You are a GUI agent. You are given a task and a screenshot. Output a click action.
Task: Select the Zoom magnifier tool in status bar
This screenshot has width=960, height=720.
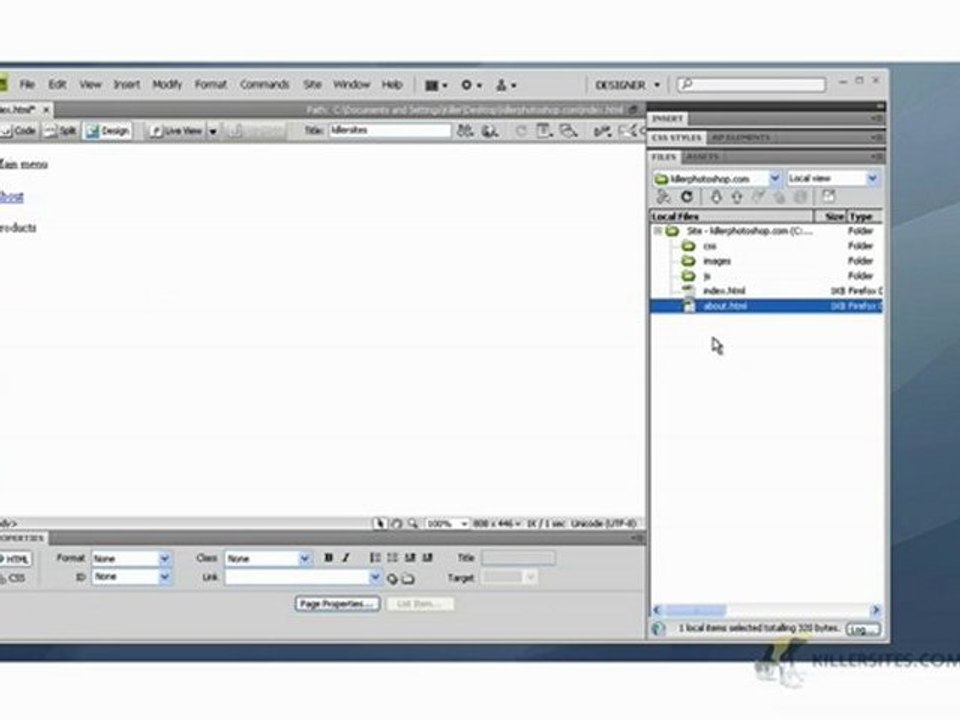click(413, 523)
